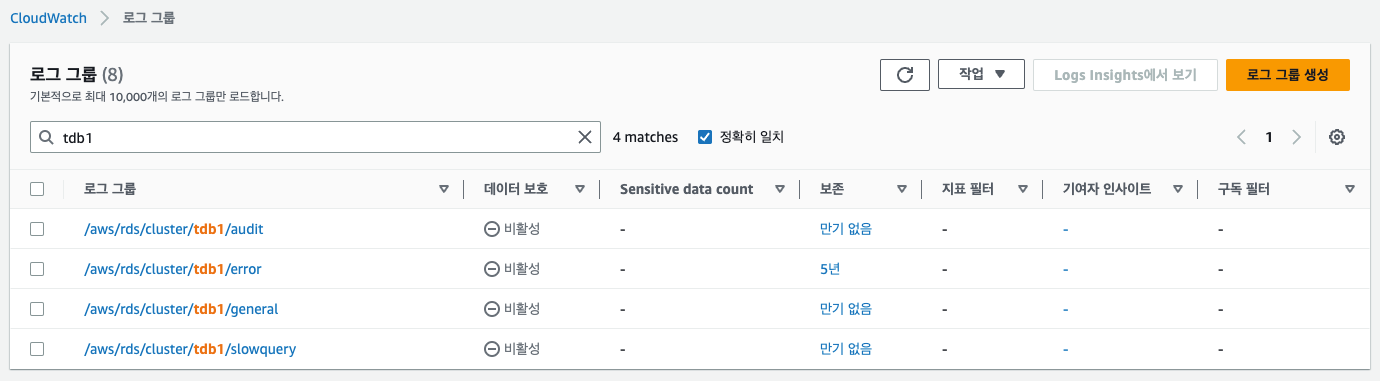Tick the select-all checkbox in table header

[37, 189]
